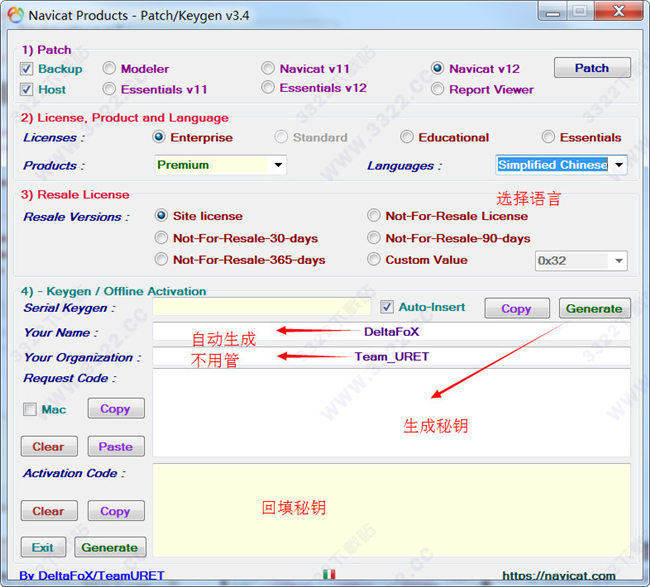The width and height of the screenshot is (650, 587).
Task: Click the Exit button
Action: point(43,547)
